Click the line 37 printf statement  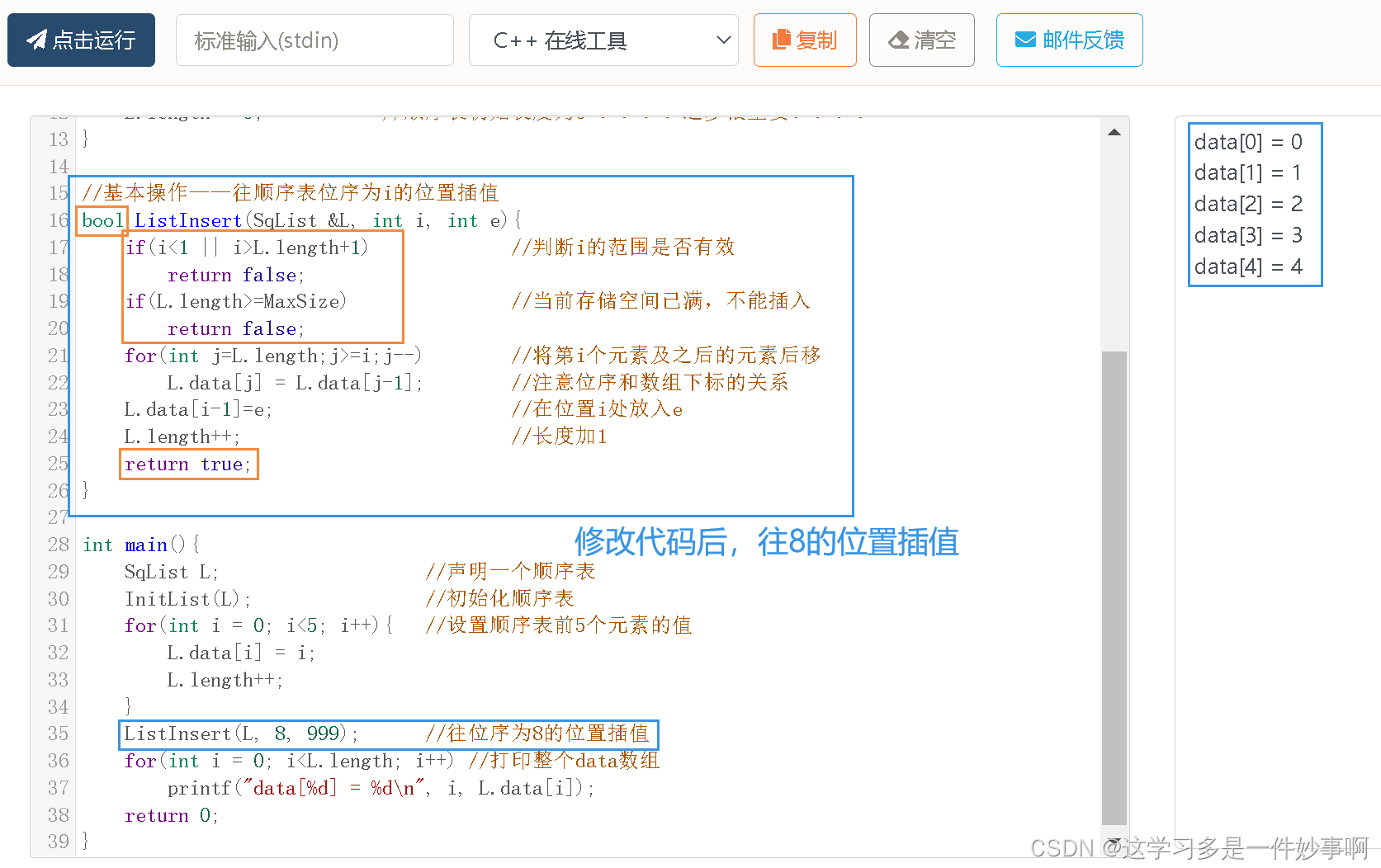pyautogui.click(x=381, y=788)
